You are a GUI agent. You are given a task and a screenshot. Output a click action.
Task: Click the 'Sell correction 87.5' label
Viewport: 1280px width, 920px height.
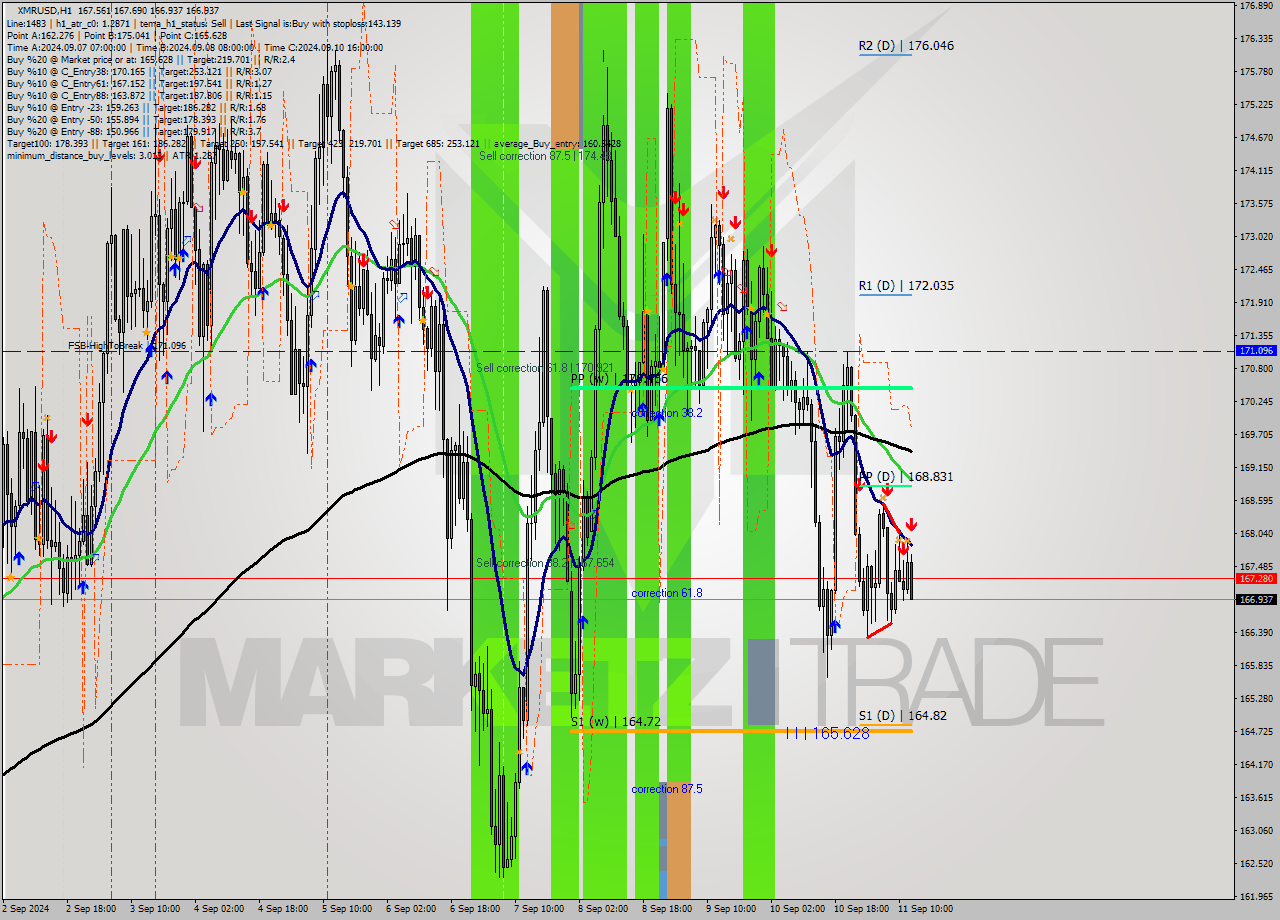pos(545,156)
